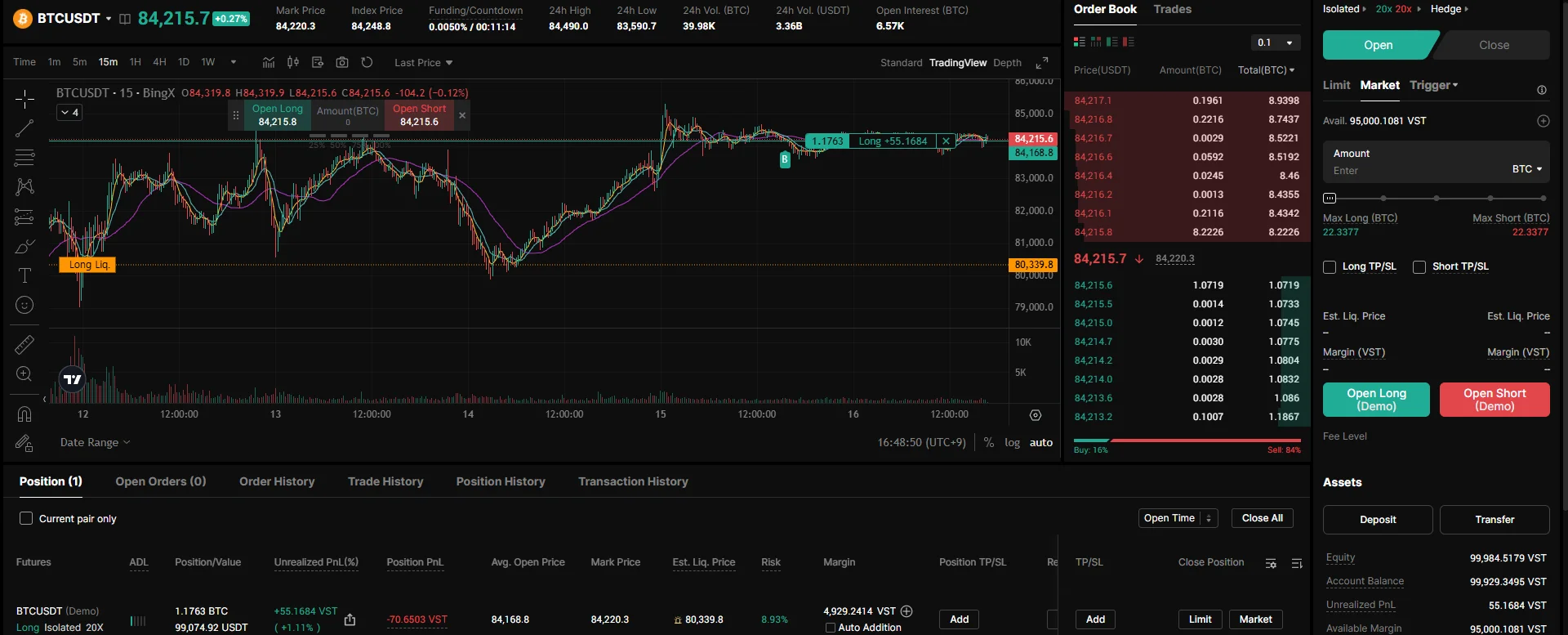
Task: Select the Limit order tab
Action: [x=1336, y=85]
